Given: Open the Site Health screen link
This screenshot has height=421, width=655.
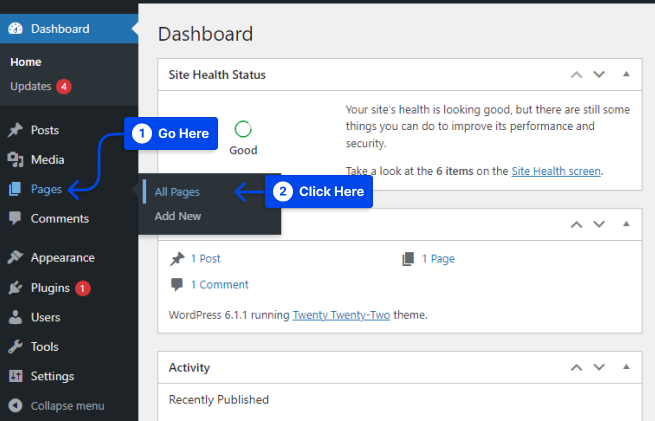Looking at the screenshot, I should 556,171.
